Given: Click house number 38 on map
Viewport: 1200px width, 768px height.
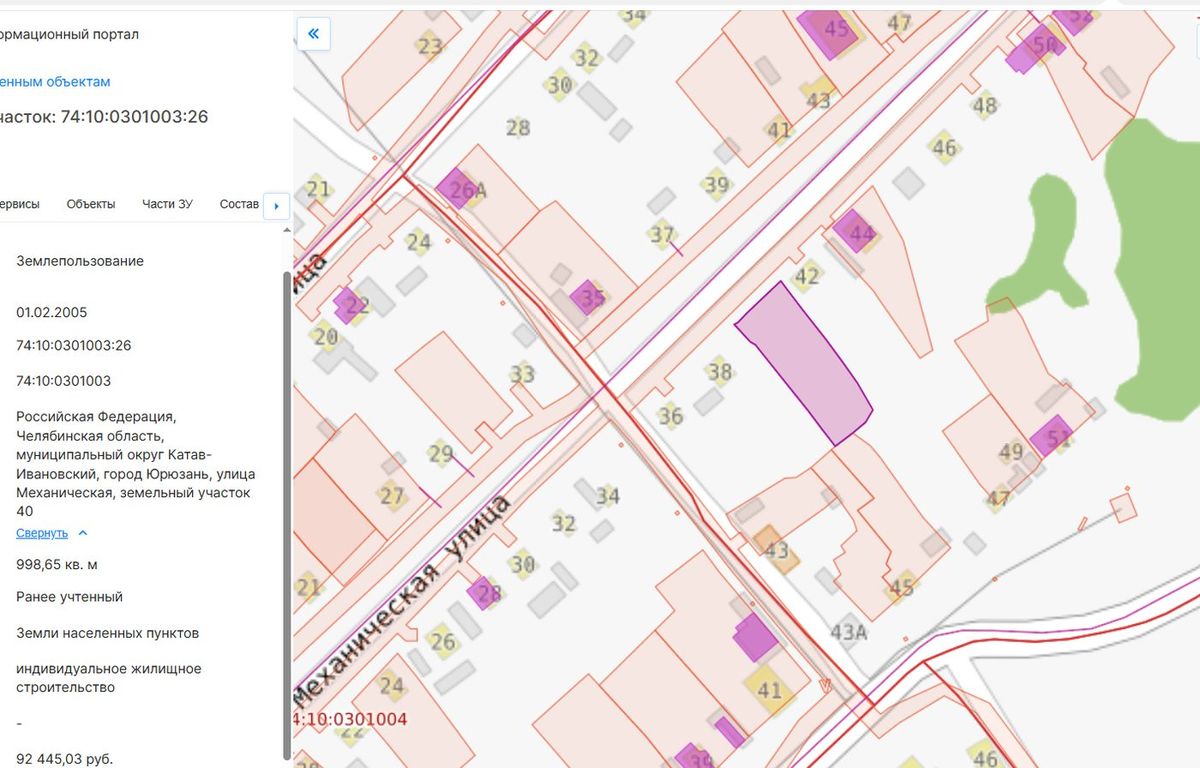Looking at the screenshot, I should click(x=720, y=372).
